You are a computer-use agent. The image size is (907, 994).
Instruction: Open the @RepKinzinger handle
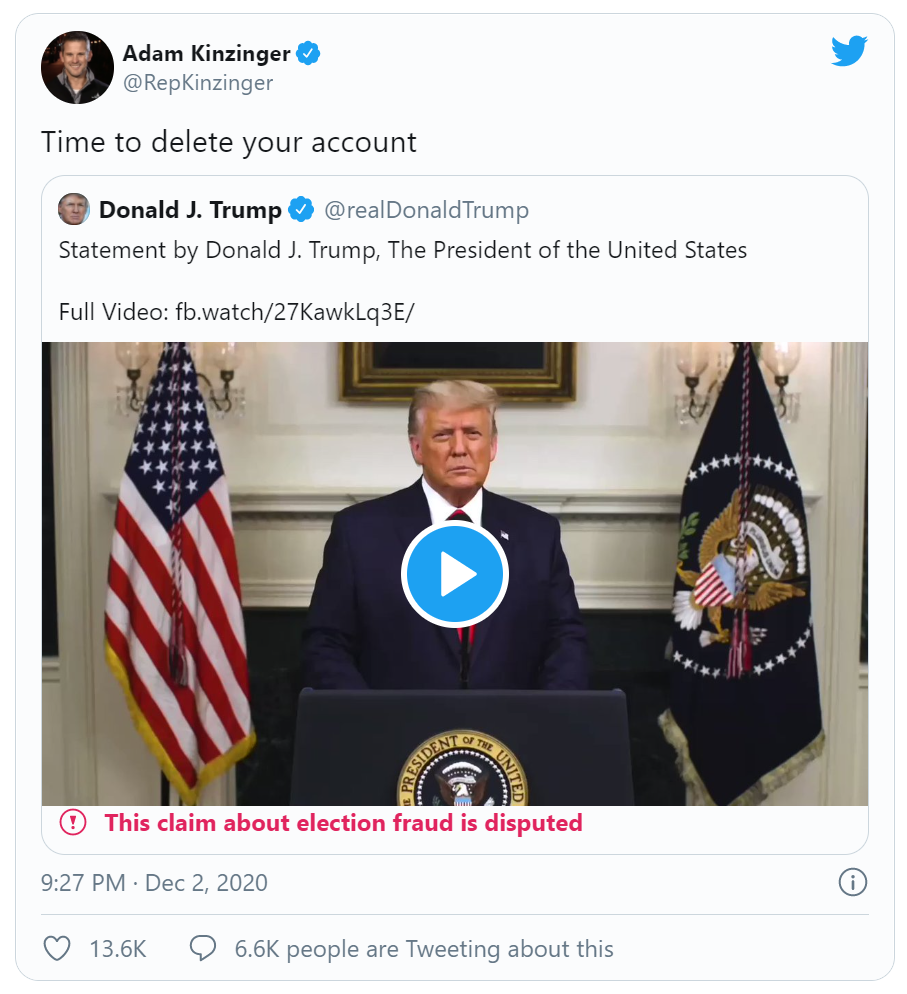tap(198, 83)
